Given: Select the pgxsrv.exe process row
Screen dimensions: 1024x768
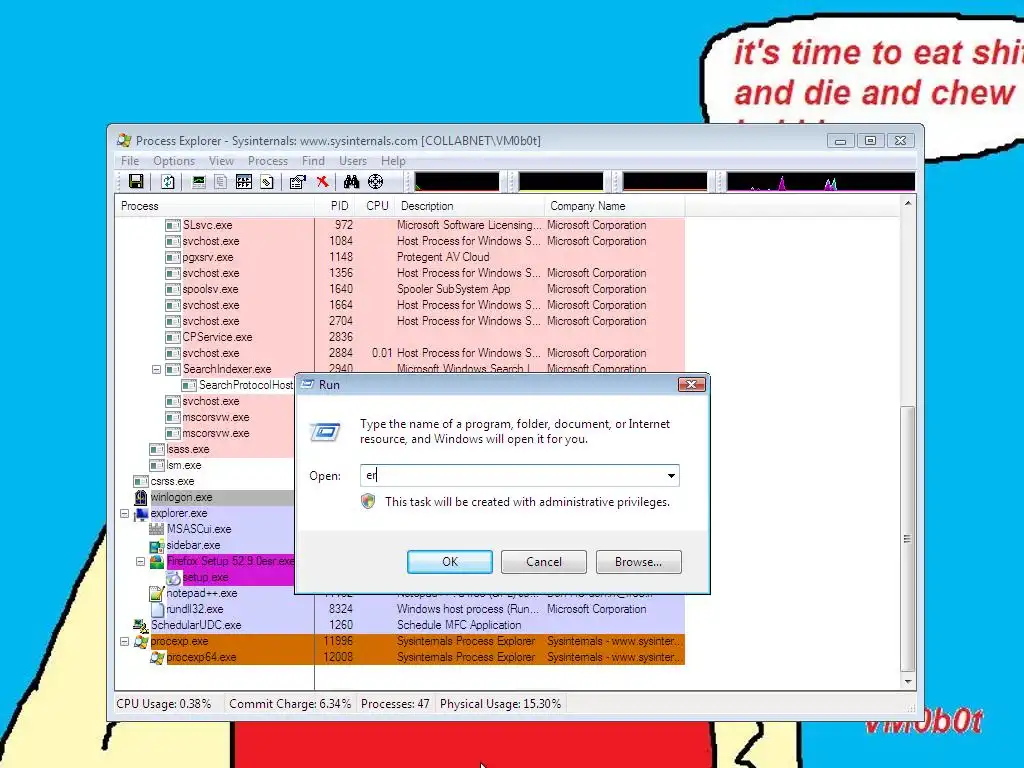Looking at the screenshot, I should point(400,257).
